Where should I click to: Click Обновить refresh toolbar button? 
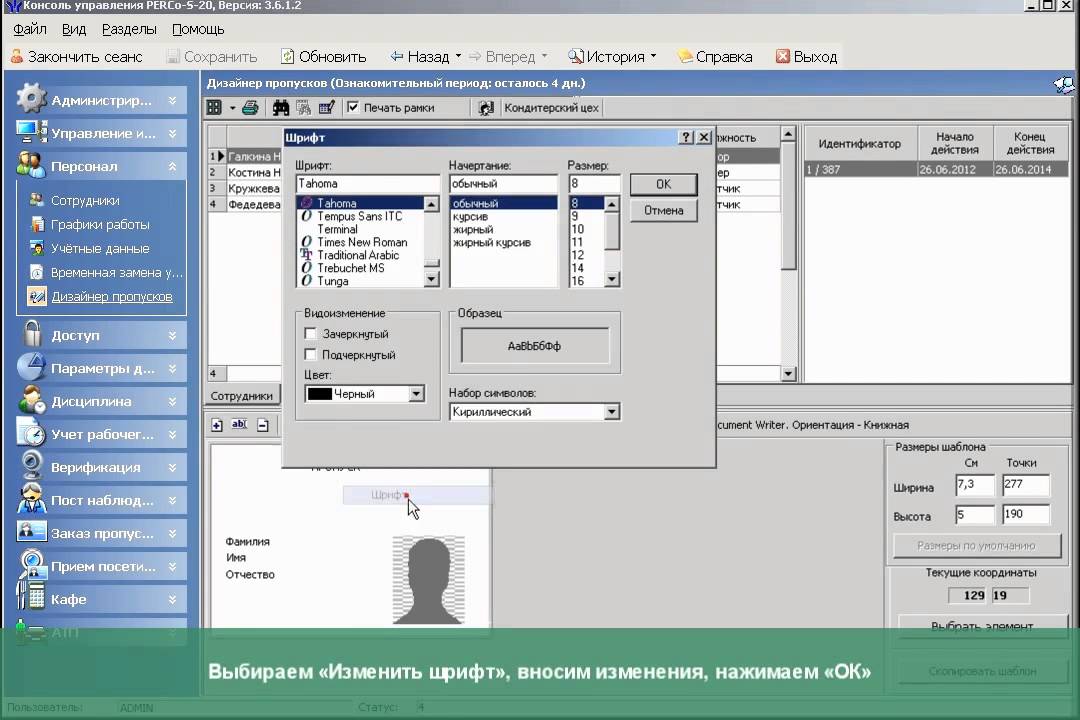[x=324, y=56]
